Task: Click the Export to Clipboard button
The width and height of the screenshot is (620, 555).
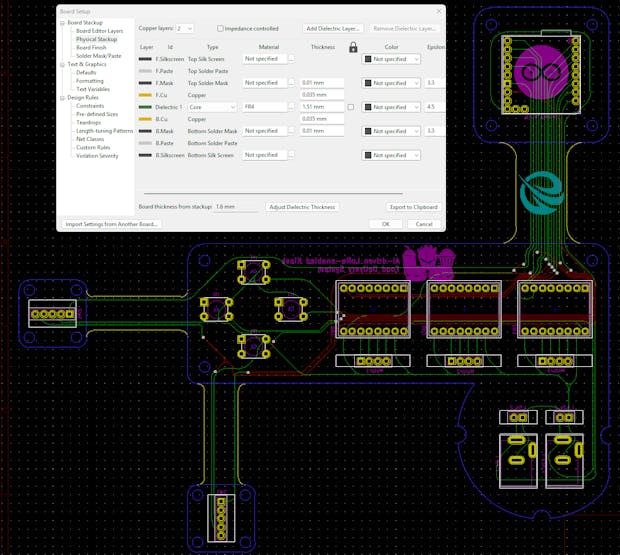Action: click(x=413, y=207)
